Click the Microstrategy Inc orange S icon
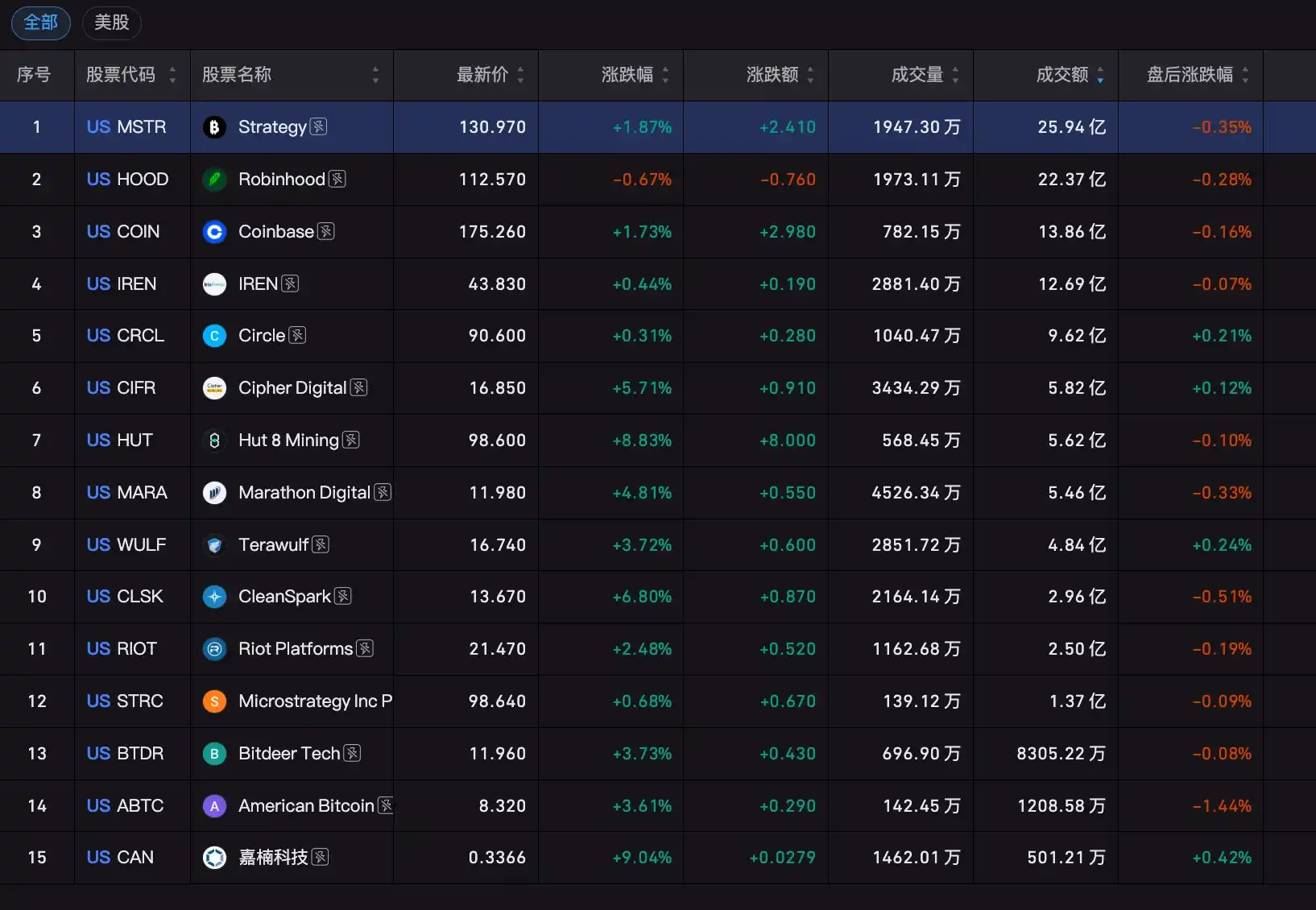Image resolution: width=1316 pixels, height=910 pixels. pos(214,701)
